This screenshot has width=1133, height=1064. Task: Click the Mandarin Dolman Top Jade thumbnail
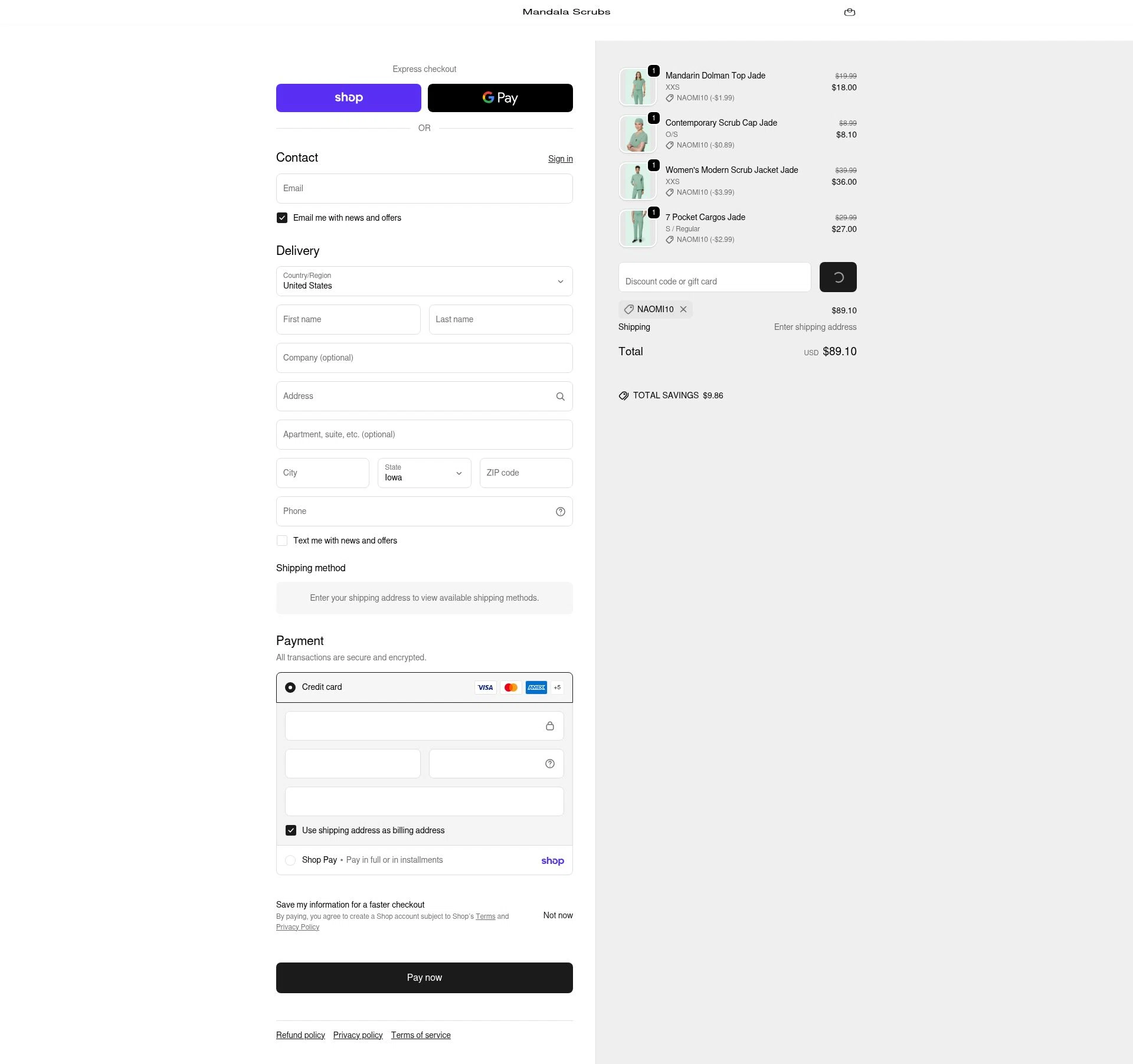[x=637, y=87]
